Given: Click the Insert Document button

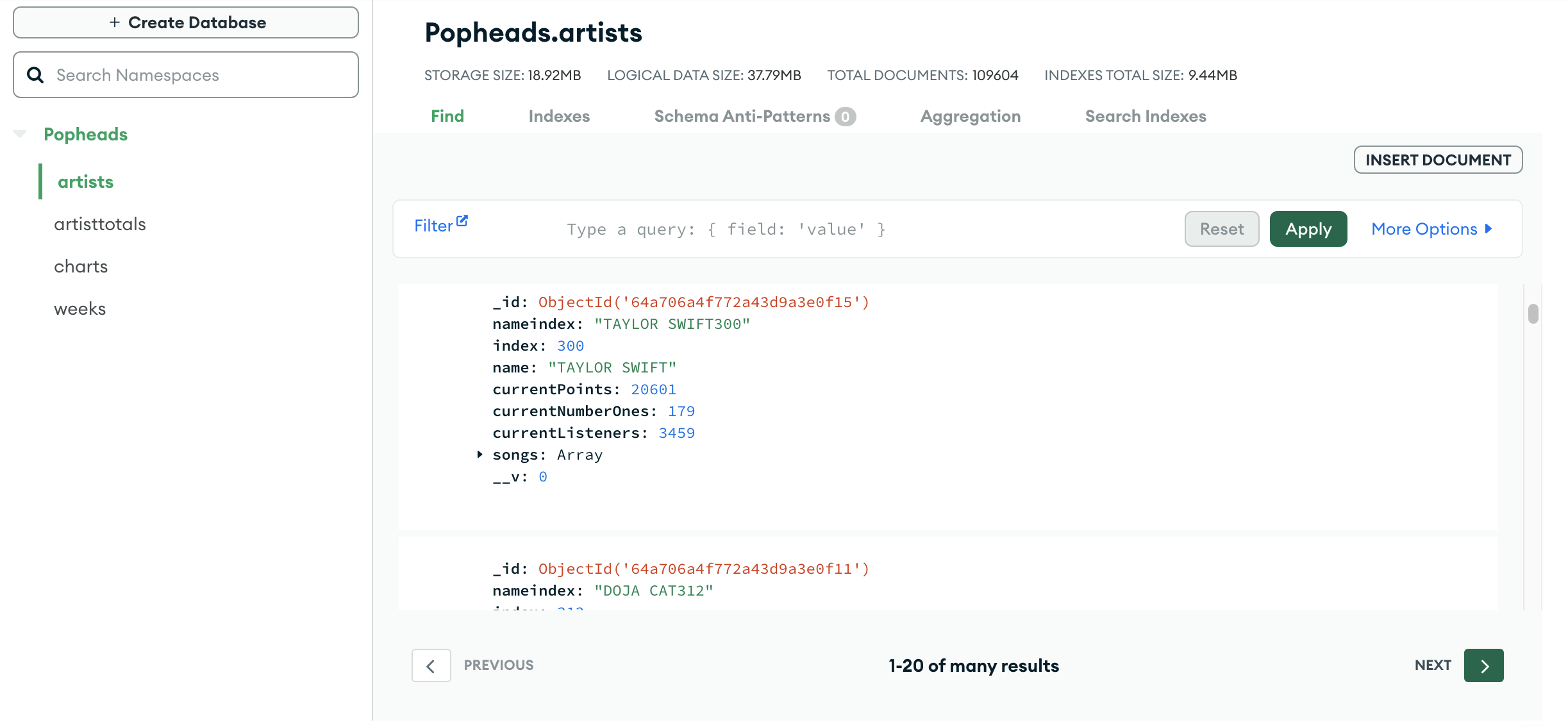Looking at the screenshot, I should click(1438, 160).
